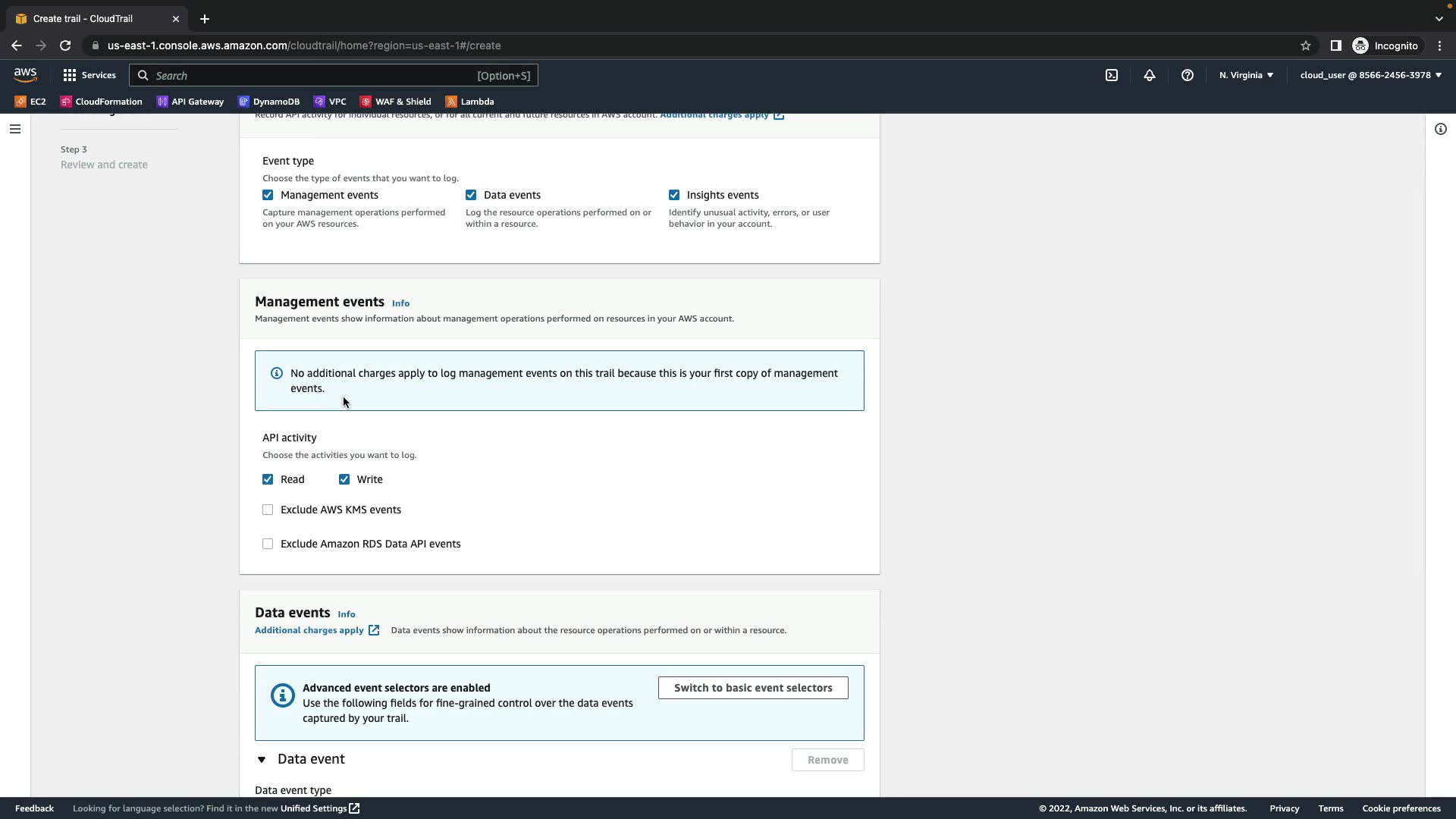Open the cloud_user account dropdown
The height and width of the screenshot is (819, 1456).
1370,75
